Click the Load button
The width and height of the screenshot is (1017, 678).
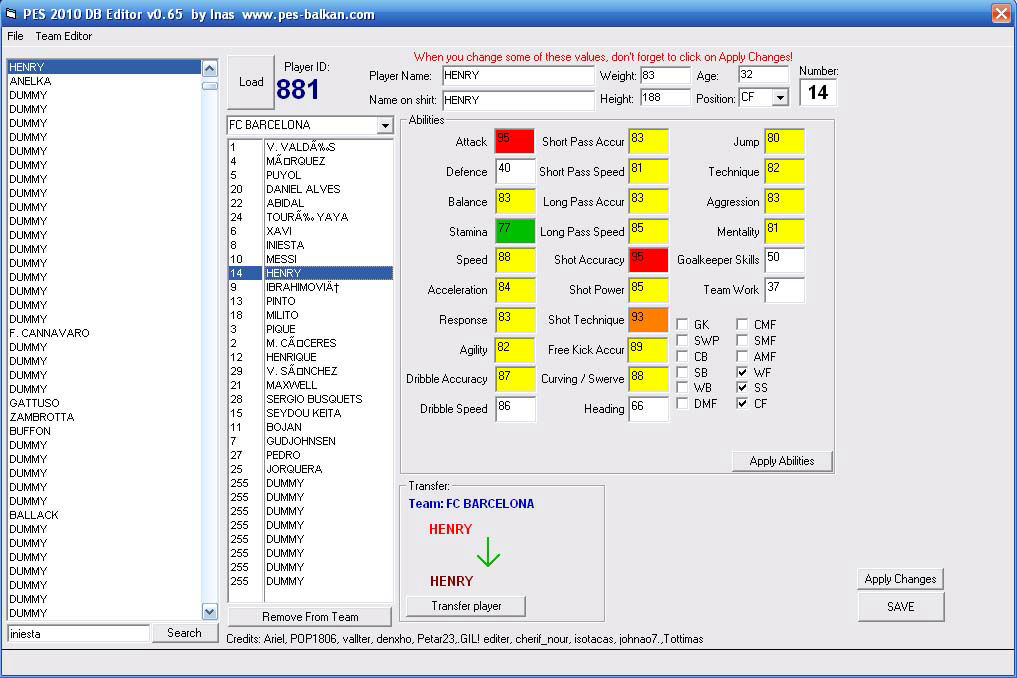click(251, 82)
